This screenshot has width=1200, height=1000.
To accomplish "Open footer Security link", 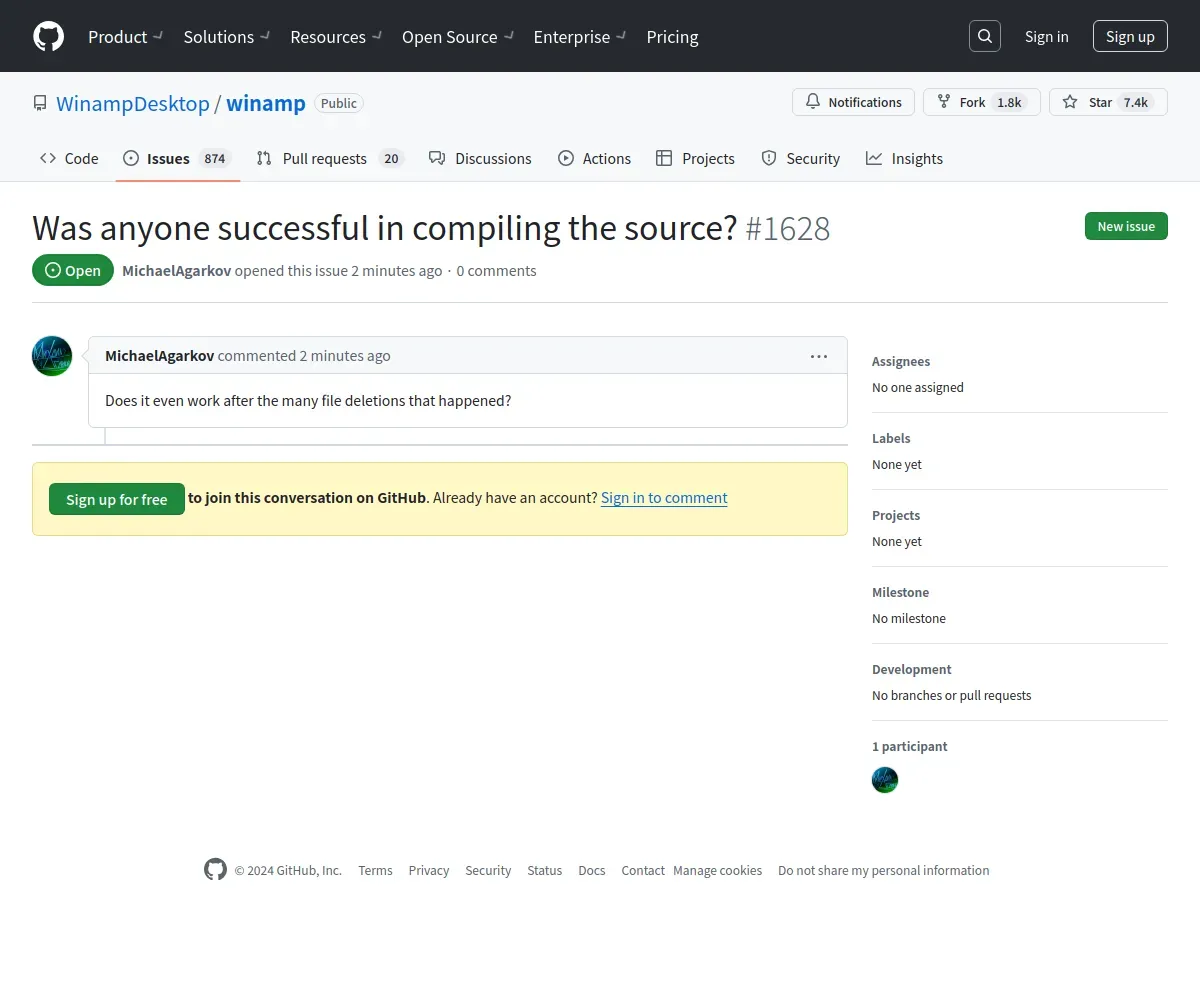I will 488,870.
